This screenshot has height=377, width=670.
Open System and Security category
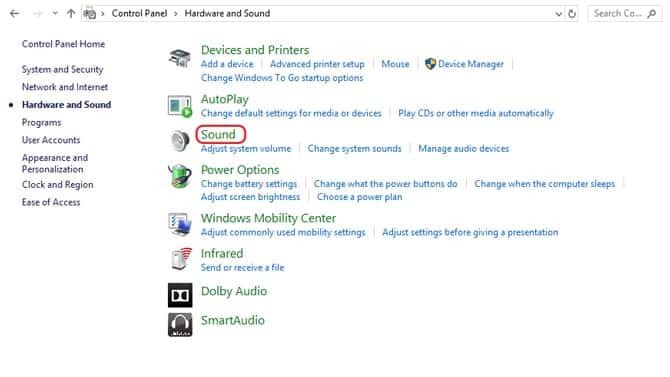62,69
